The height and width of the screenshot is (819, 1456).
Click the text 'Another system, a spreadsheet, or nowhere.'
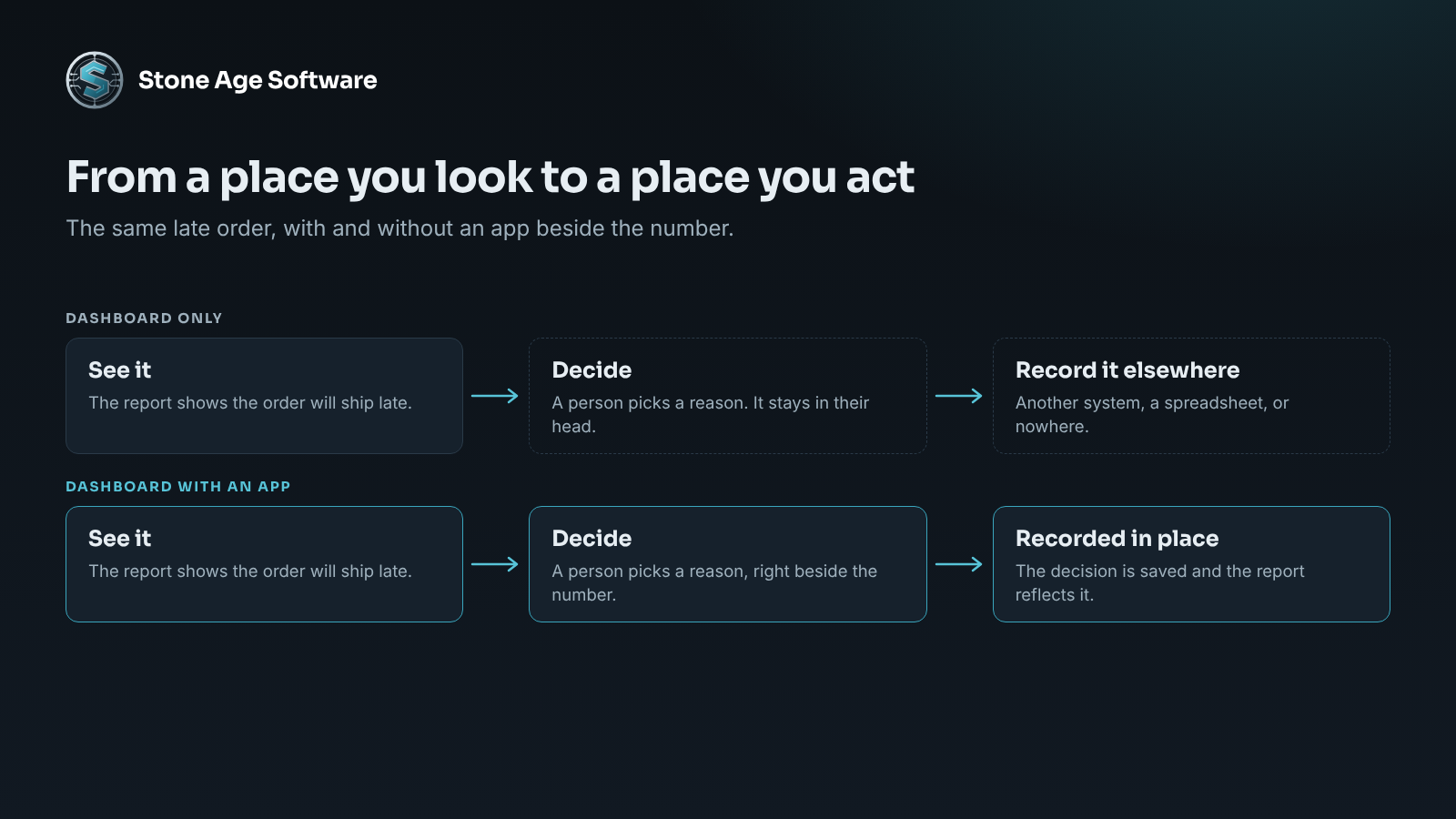[x=1152, y=414]
